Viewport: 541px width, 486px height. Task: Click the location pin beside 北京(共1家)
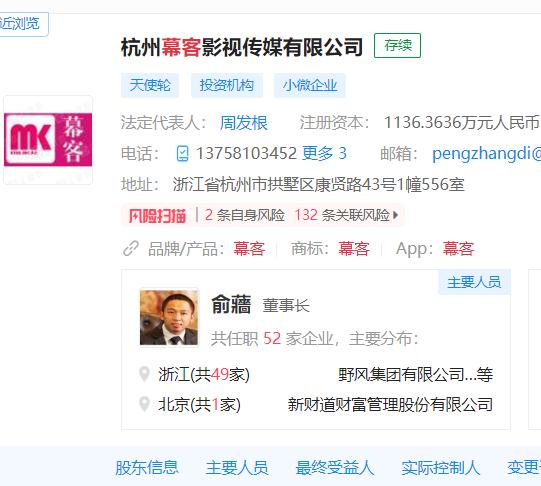point(144,404)
